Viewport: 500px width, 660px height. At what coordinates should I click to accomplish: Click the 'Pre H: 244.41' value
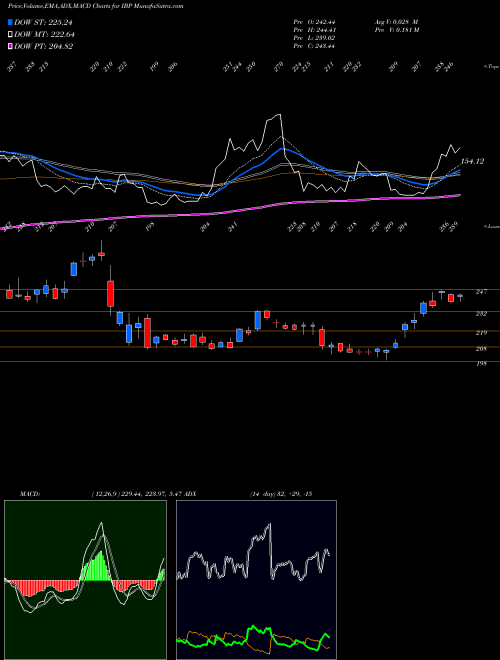[314, 30]
